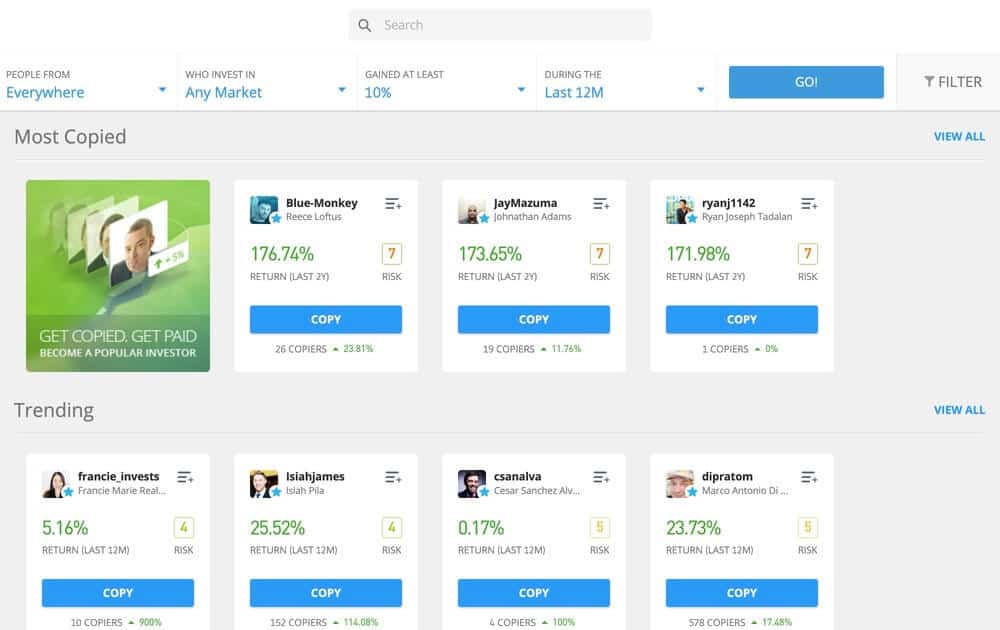
Task: Open JayMazuma profile avatar
Action: coord(472,210)
